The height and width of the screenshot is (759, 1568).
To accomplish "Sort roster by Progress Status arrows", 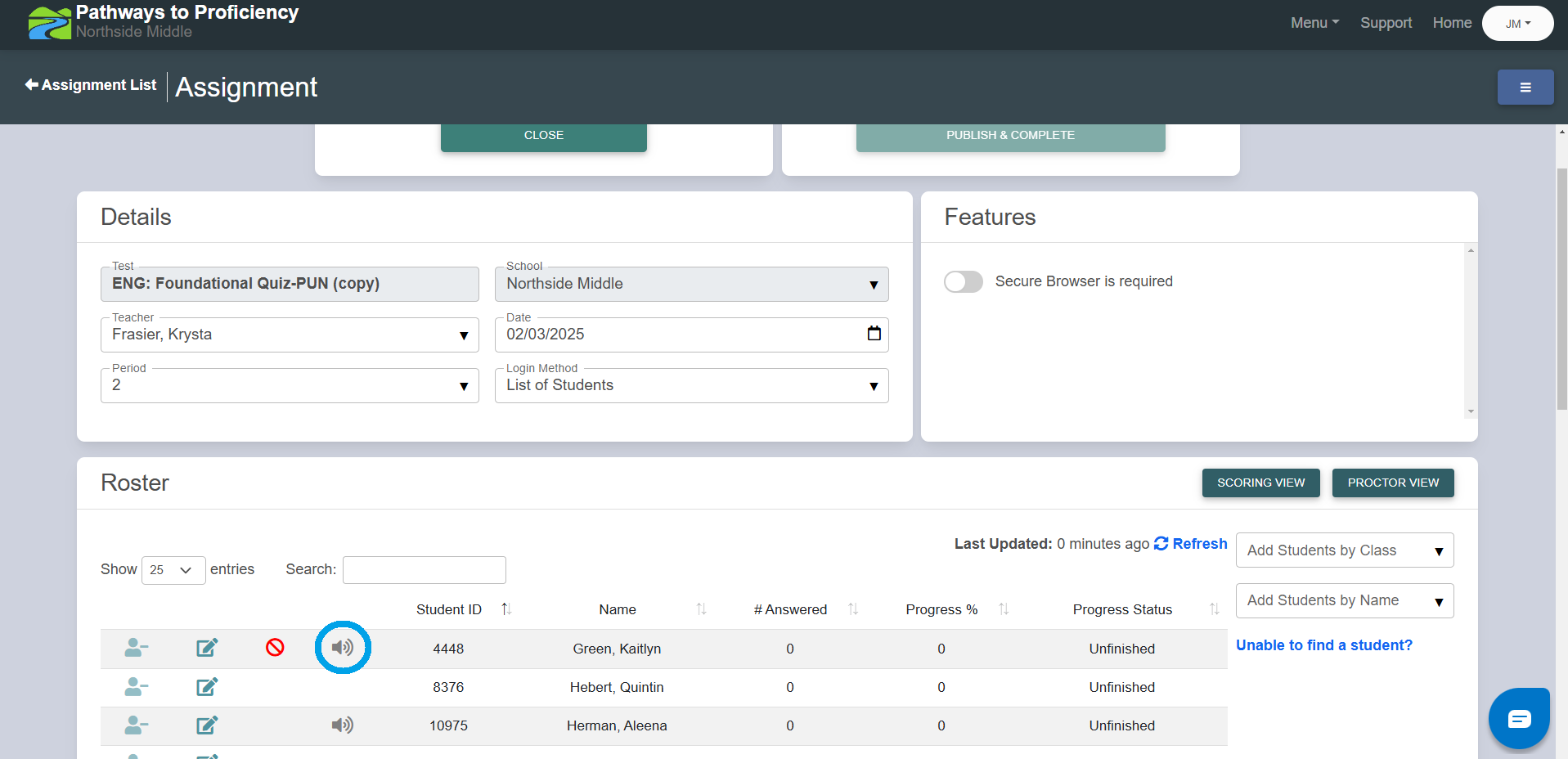I will coord(1214,609).
